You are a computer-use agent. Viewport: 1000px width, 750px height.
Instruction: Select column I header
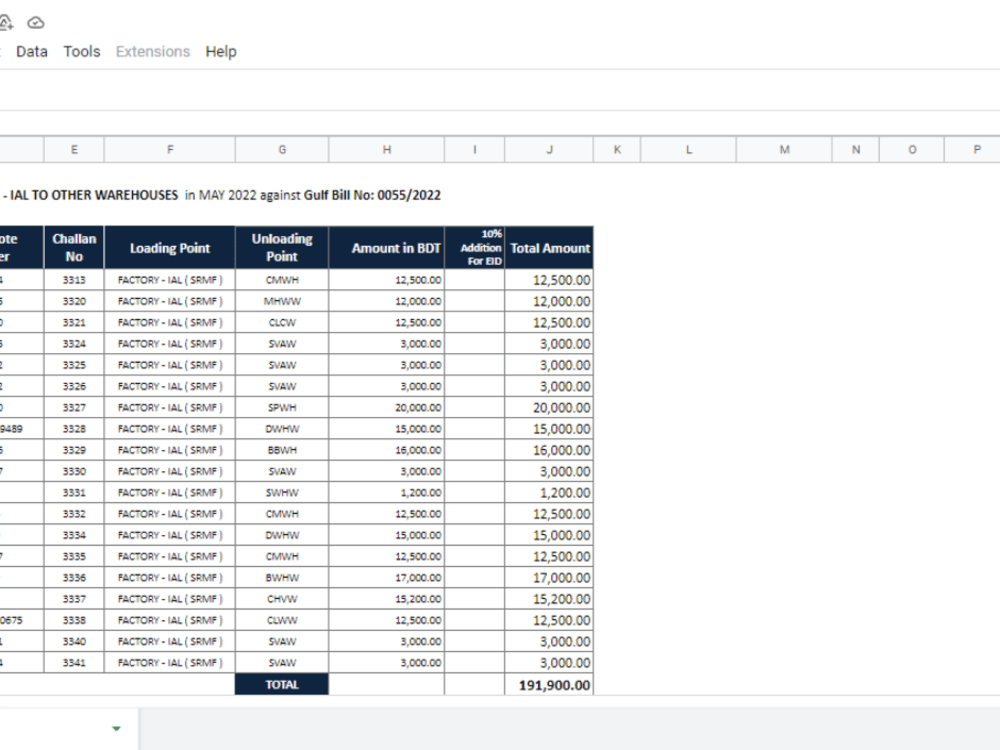[x=474, y=149]
